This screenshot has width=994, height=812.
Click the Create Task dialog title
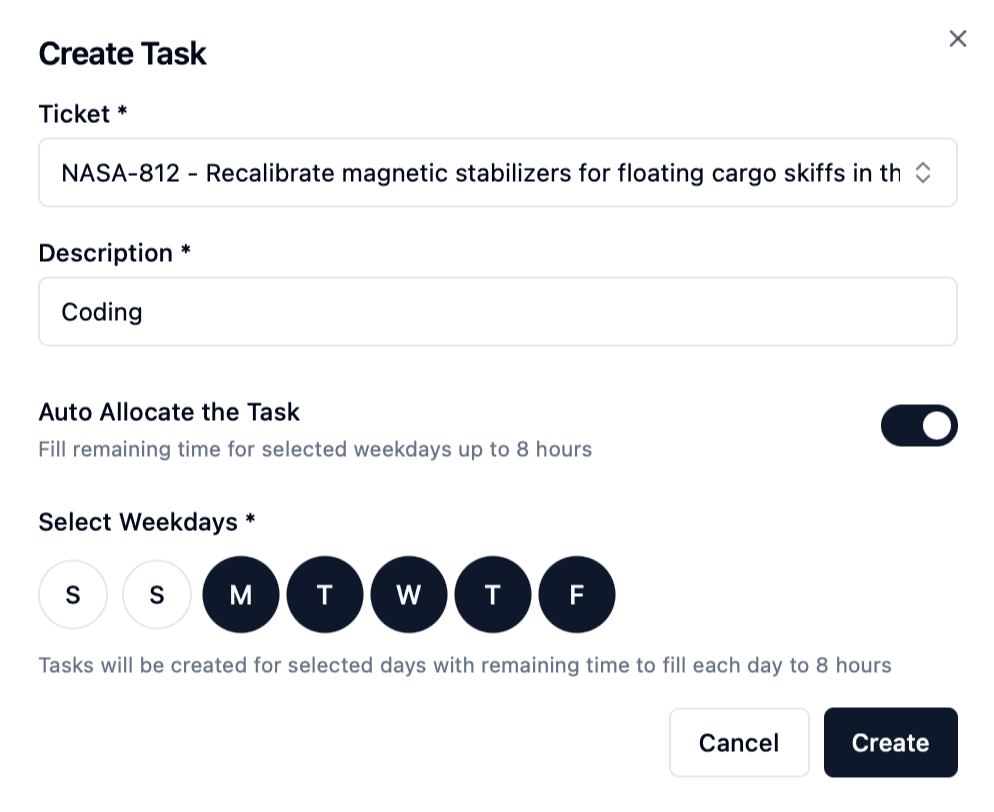click(x=122, y=53)
